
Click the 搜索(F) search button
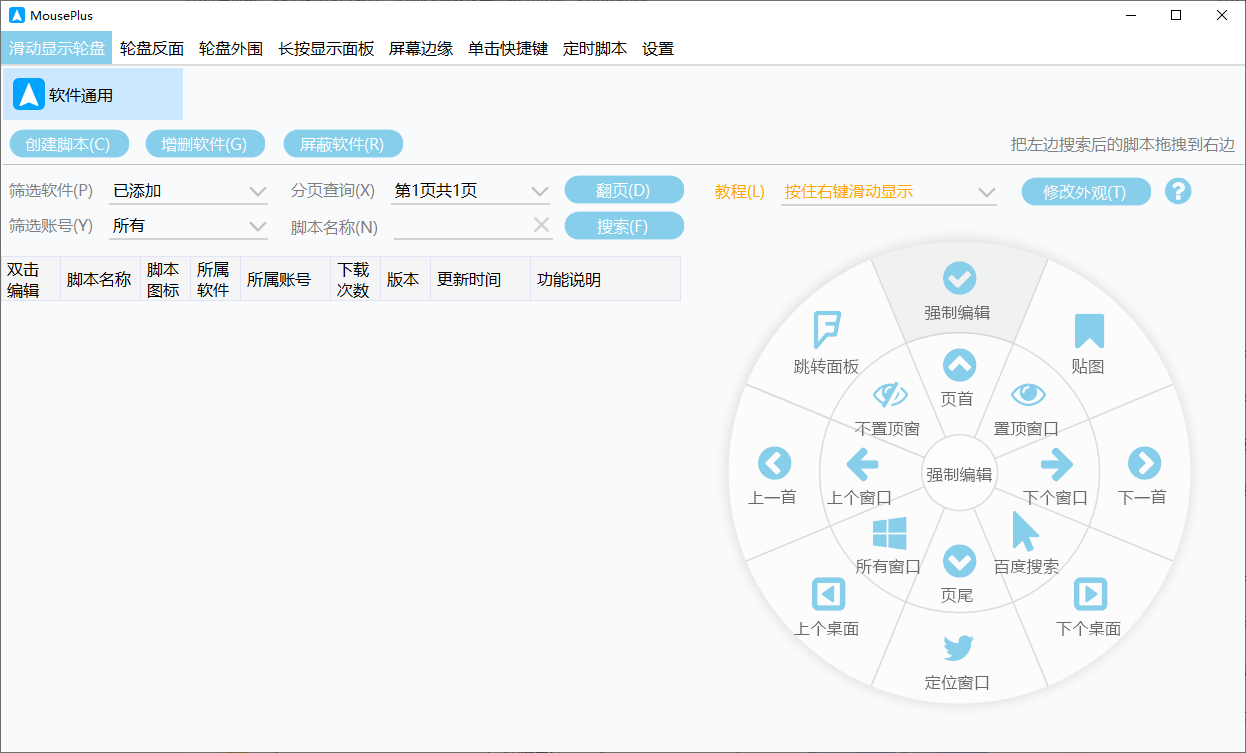pos(624,225)
